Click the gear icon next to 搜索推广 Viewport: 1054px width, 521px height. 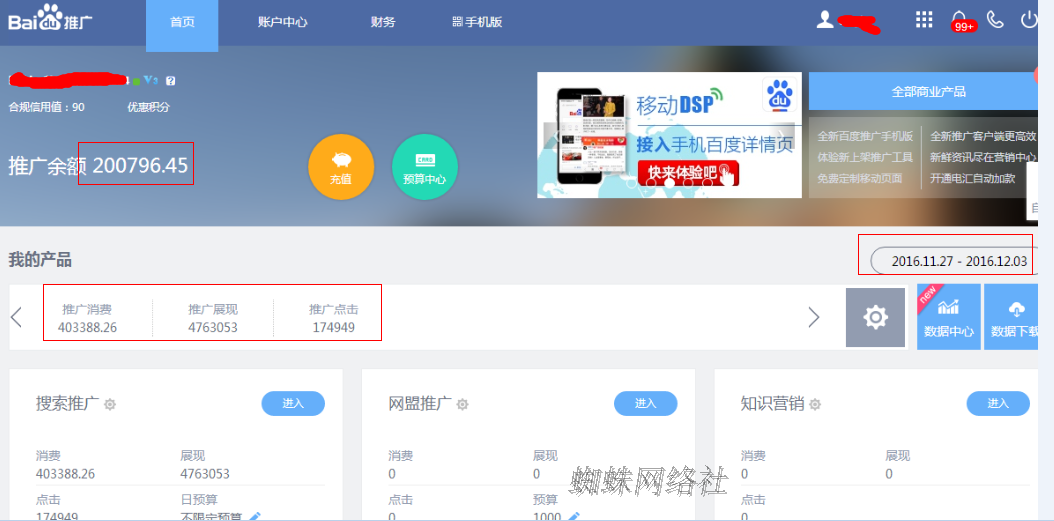(110, 404)
